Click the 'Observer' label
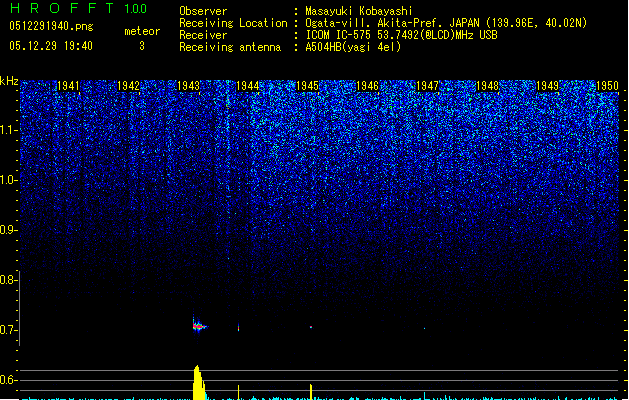 point(203,11)
